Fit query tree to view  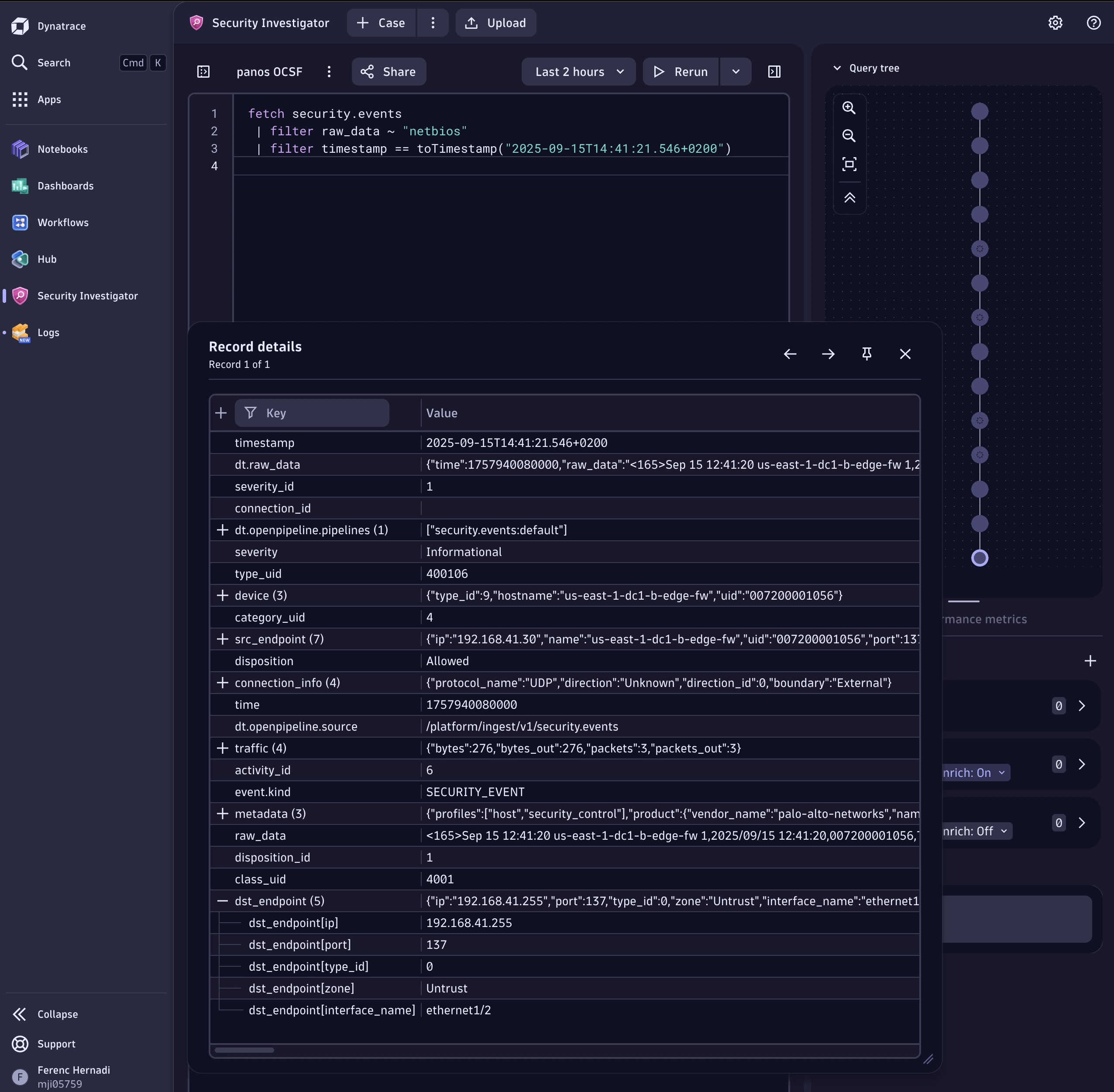pyautogui.click(x=849, y=164)
